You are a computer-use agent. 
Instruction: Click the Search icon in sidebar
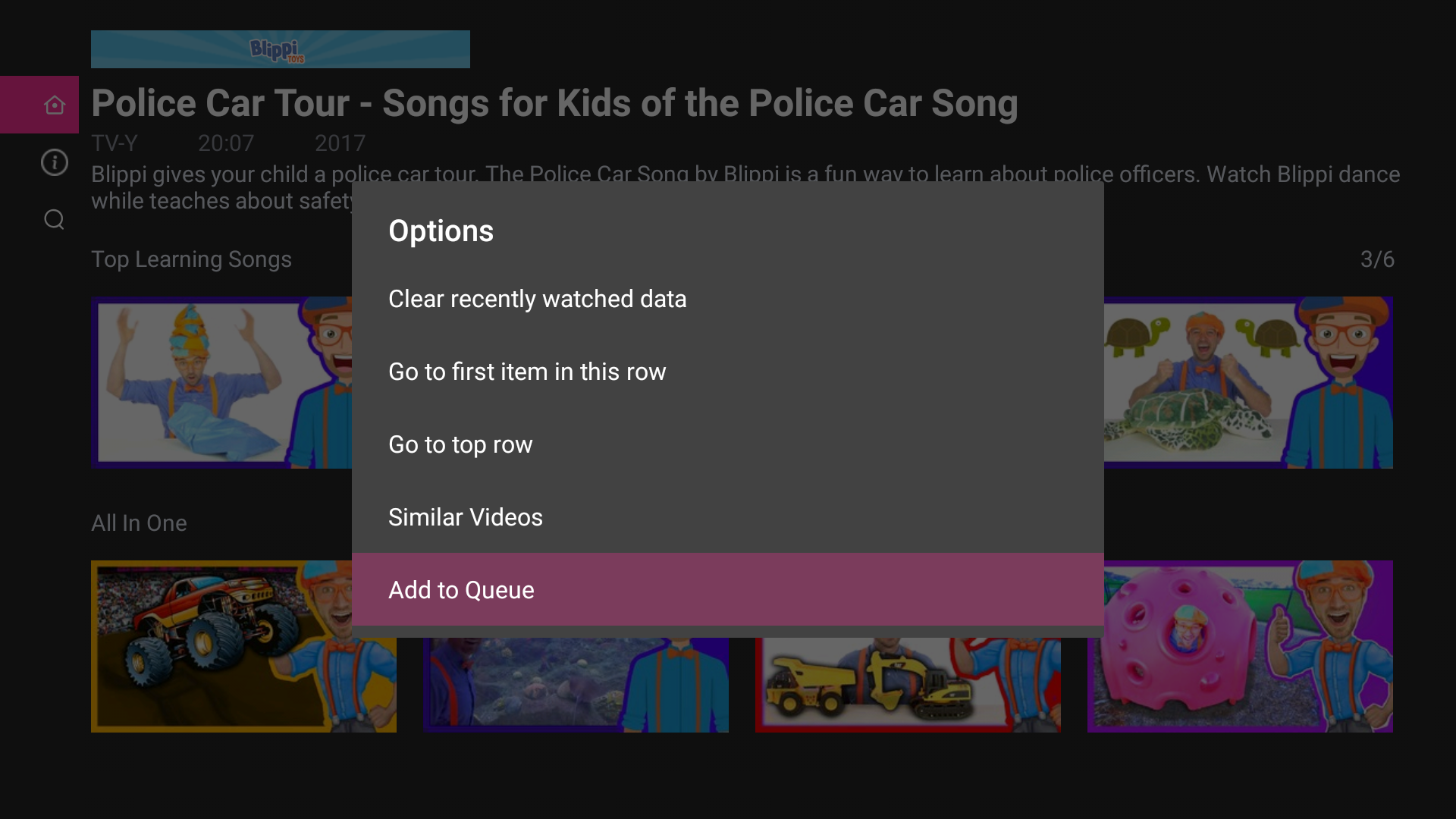pos(54,219)
